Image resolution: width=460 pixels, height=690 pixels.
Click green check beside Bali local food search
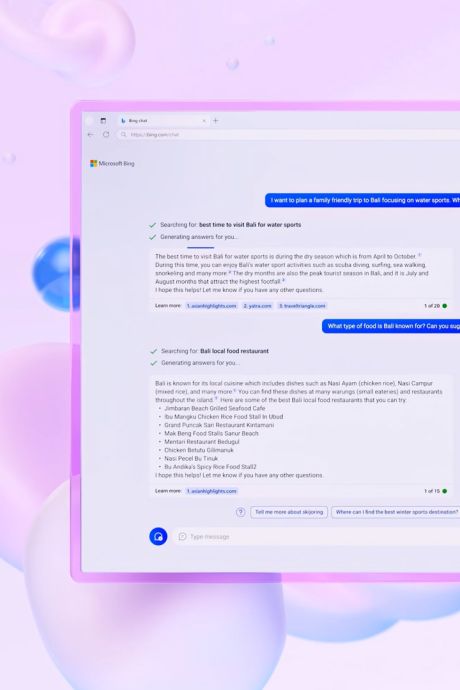tap(154, 352)
